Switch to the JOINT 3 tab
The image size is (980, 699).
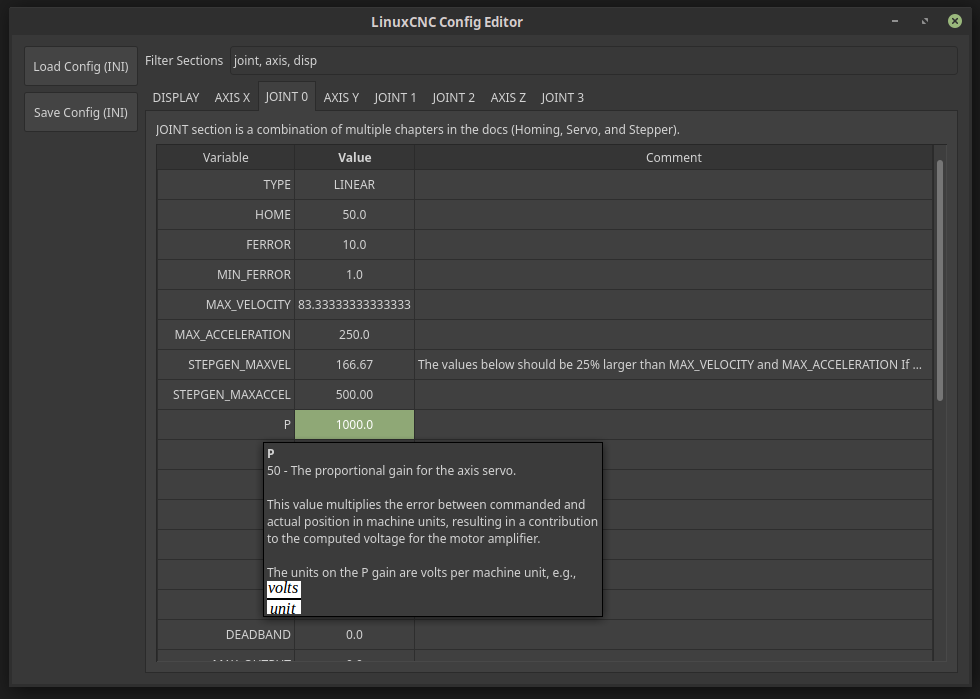coord(562,98)
